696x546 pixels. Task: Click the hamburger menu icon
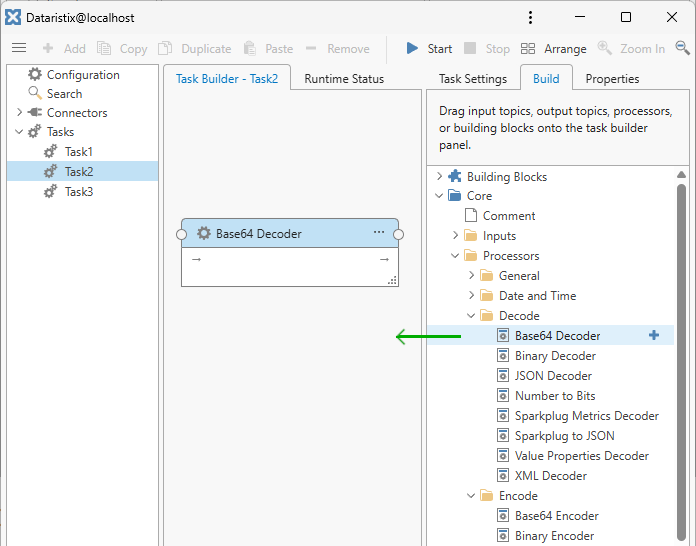(18, 48)
